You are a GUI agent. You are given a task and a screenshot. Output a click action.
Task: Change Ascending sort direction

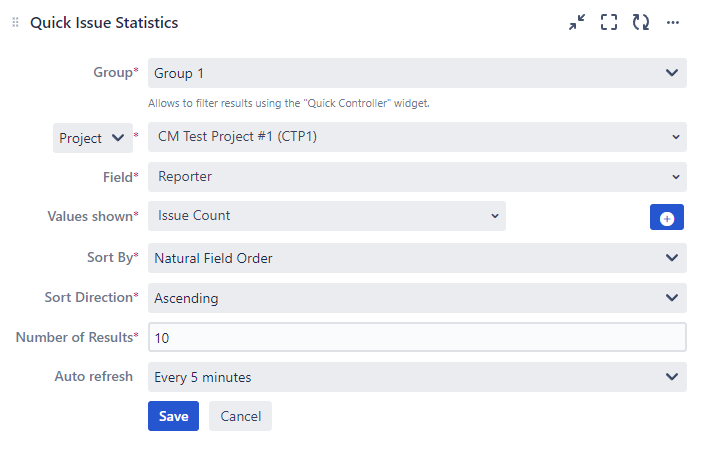coord(417,298)
